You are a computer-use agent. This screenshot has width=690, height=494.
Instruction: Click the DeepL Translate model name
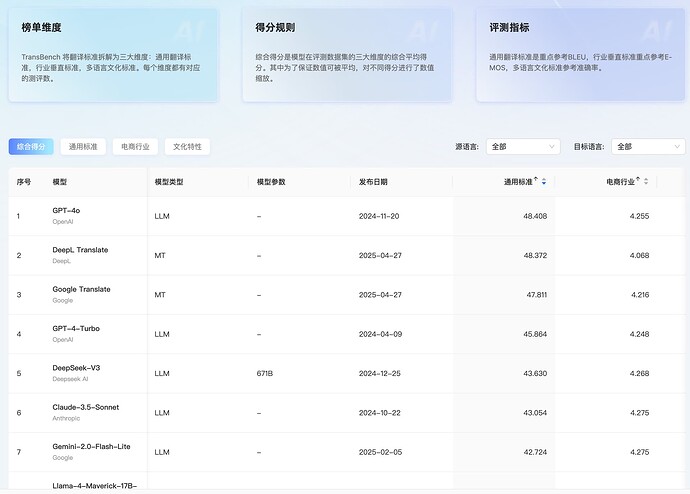click(x=80, y=250)
